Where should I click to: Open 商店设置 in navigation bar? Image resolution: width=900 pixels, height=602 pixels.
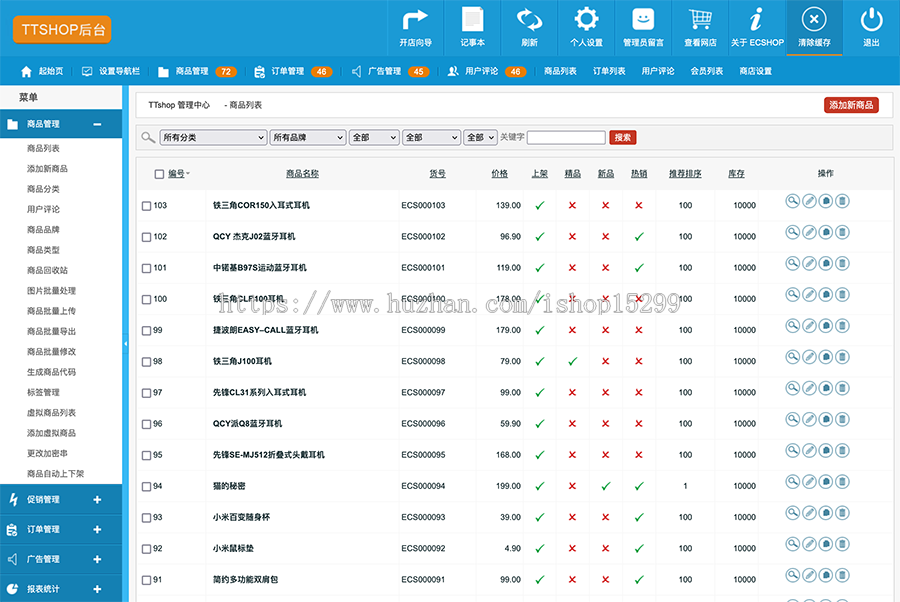[x=755, y=71]
